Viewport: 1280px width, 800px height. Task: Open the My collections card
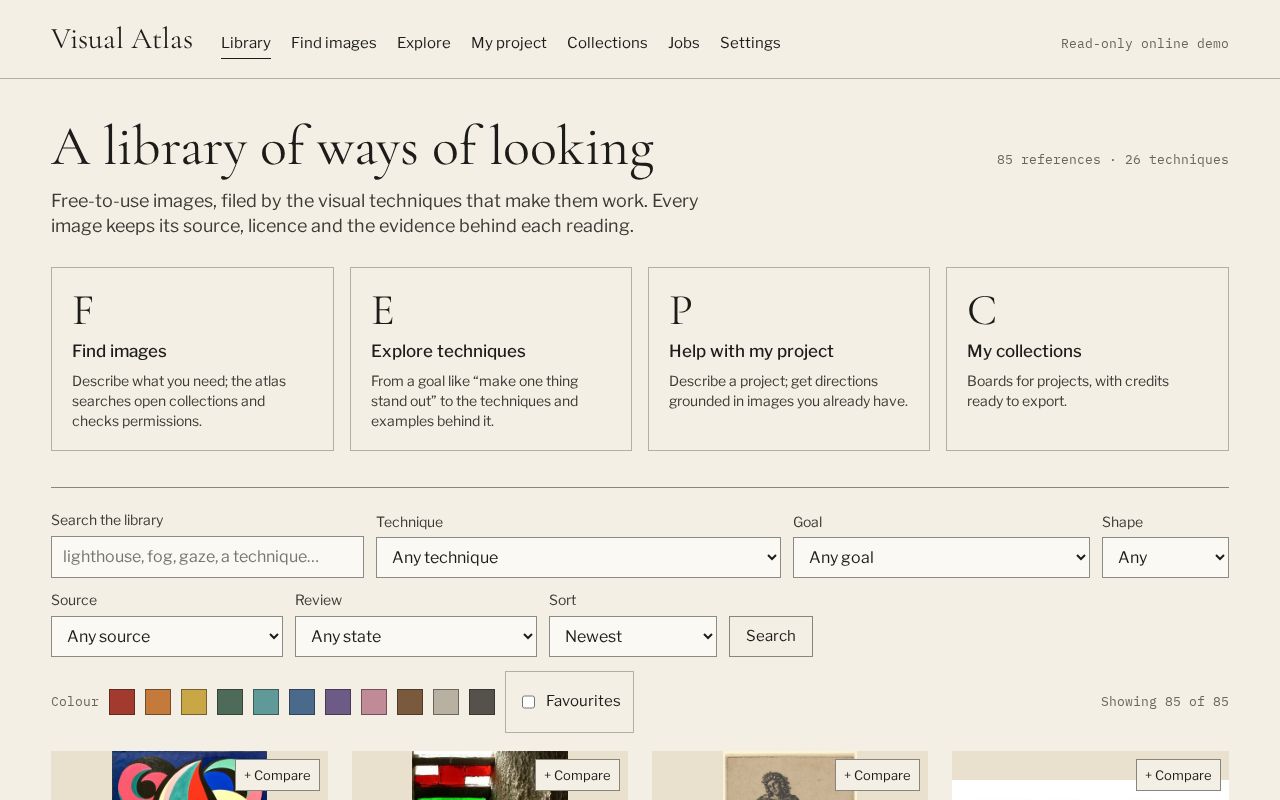coord(1087,359)
